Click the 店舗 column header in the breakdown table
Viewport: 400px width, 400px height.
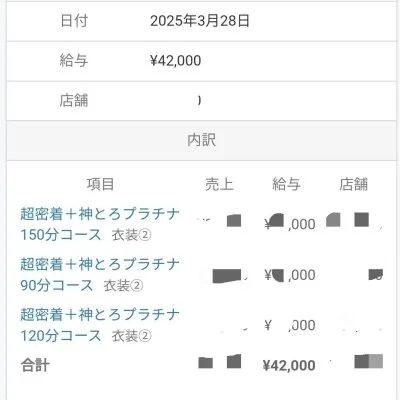(x=354, y=184)
